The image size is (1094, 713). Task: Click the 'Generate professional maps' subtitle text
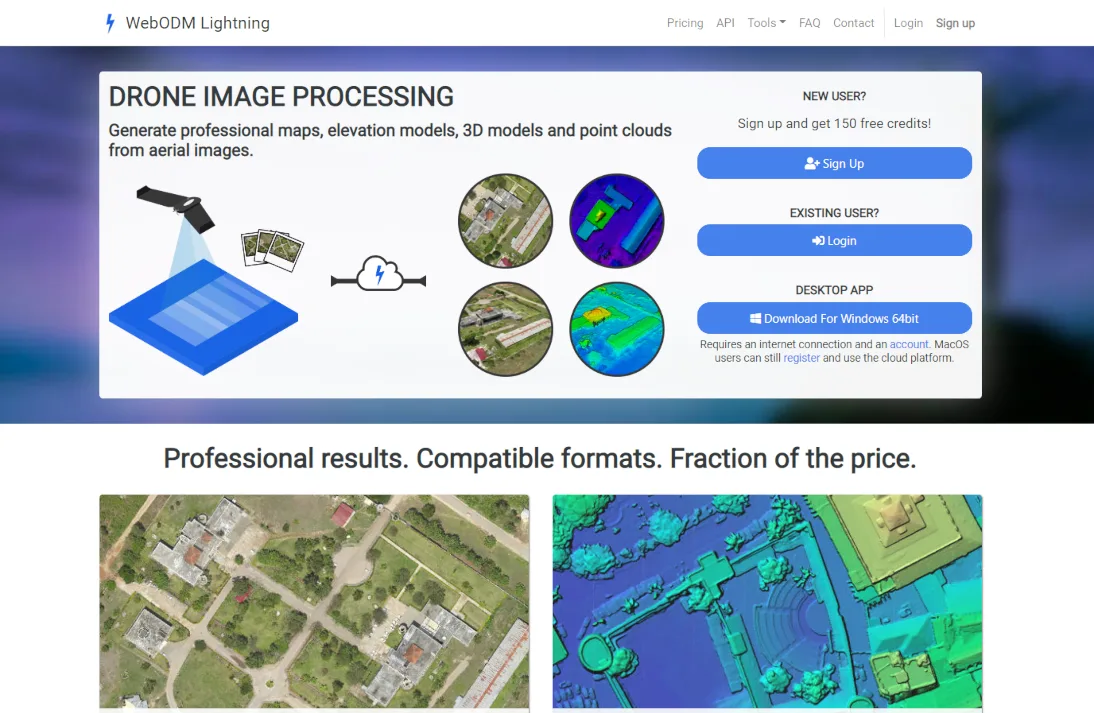click(x=390, y=140)
